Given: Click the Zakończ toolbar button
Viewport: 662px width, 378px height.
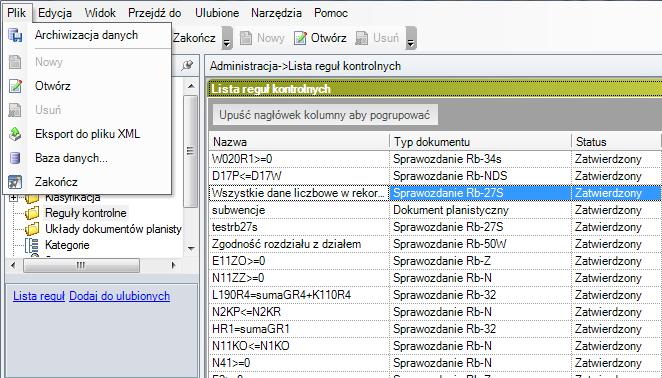Looking at the screenshot, I should pyautogui.click(x=194, y=38).
